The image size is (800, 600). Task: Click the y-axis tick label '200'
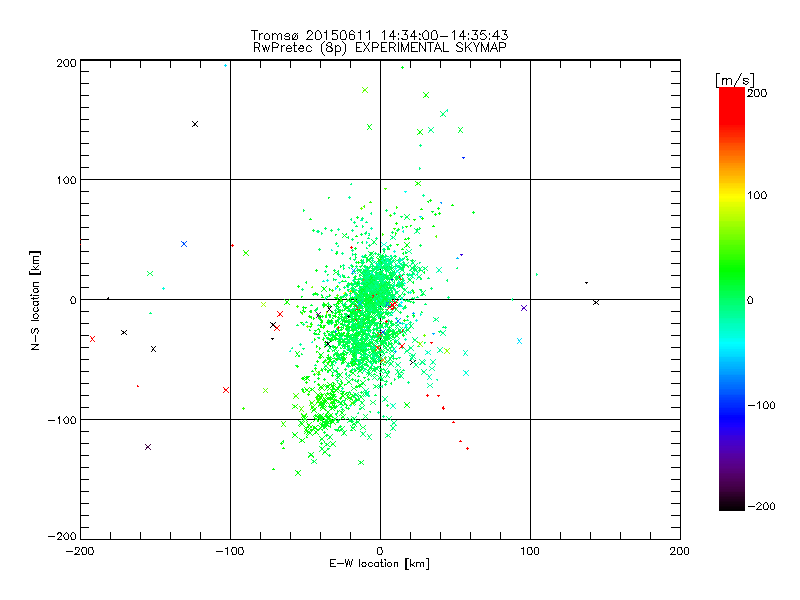66,63
